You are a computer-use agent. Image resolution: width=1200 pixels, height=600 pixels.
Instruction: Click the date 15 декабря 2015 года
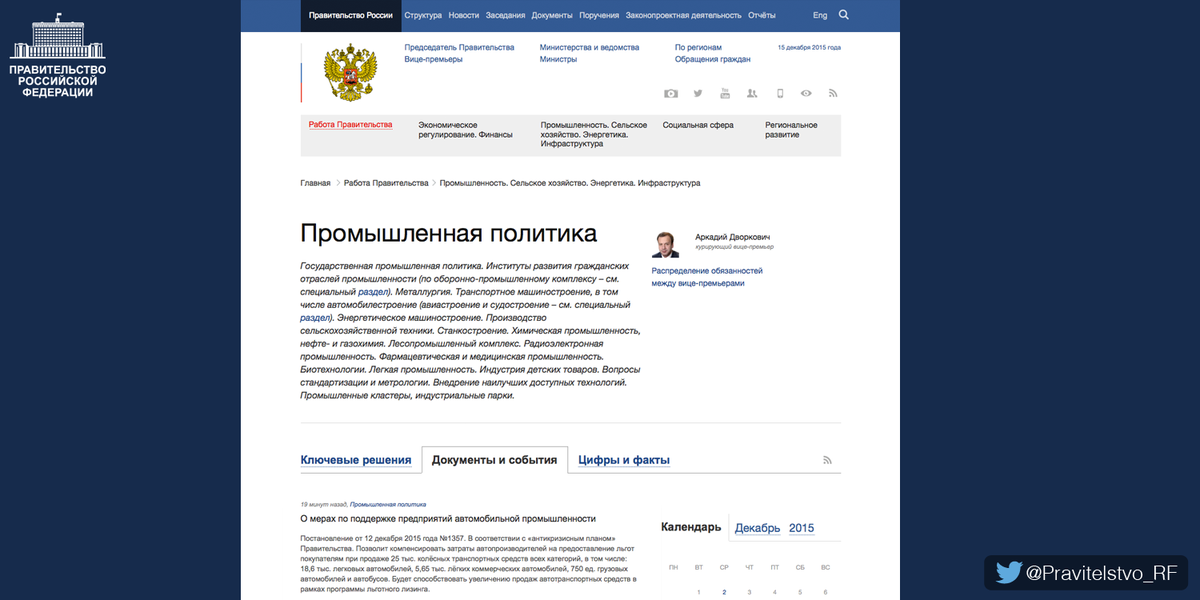point(809,47)
